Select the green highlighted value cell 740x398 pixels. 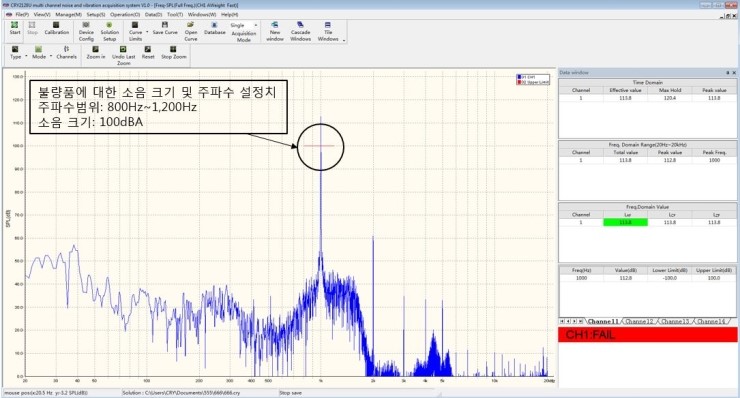pos(625,222)
